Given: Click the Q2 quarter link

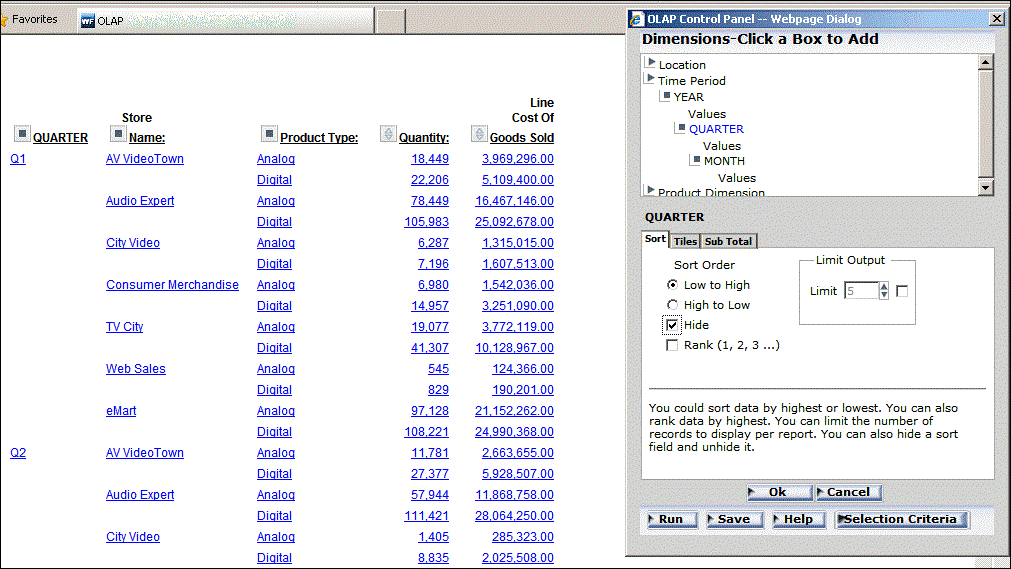Looking at the screenshot, I should tap(18, 453).
